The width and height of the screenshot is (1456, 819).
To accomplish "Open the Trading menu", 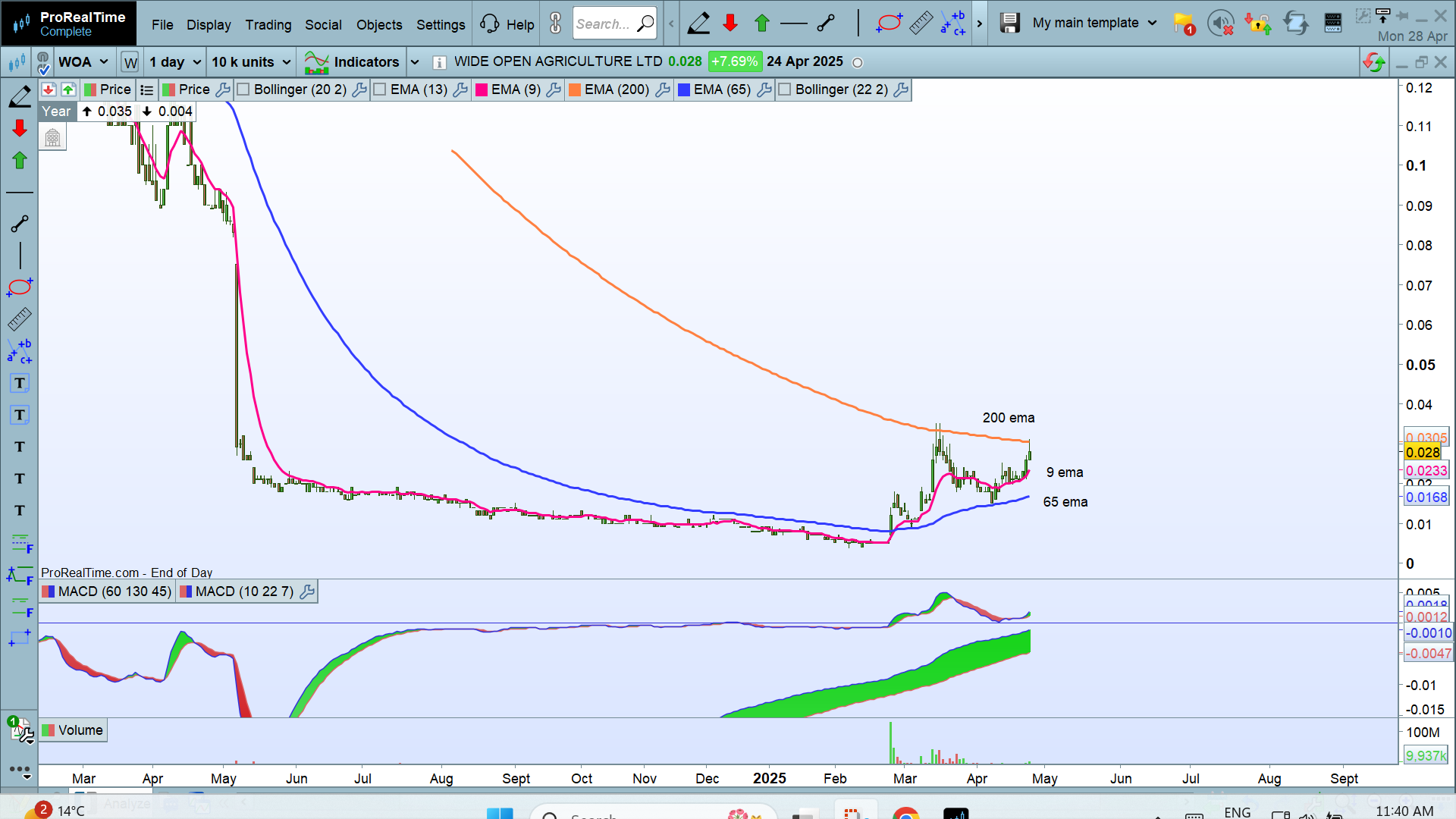I will pos(268,25).
